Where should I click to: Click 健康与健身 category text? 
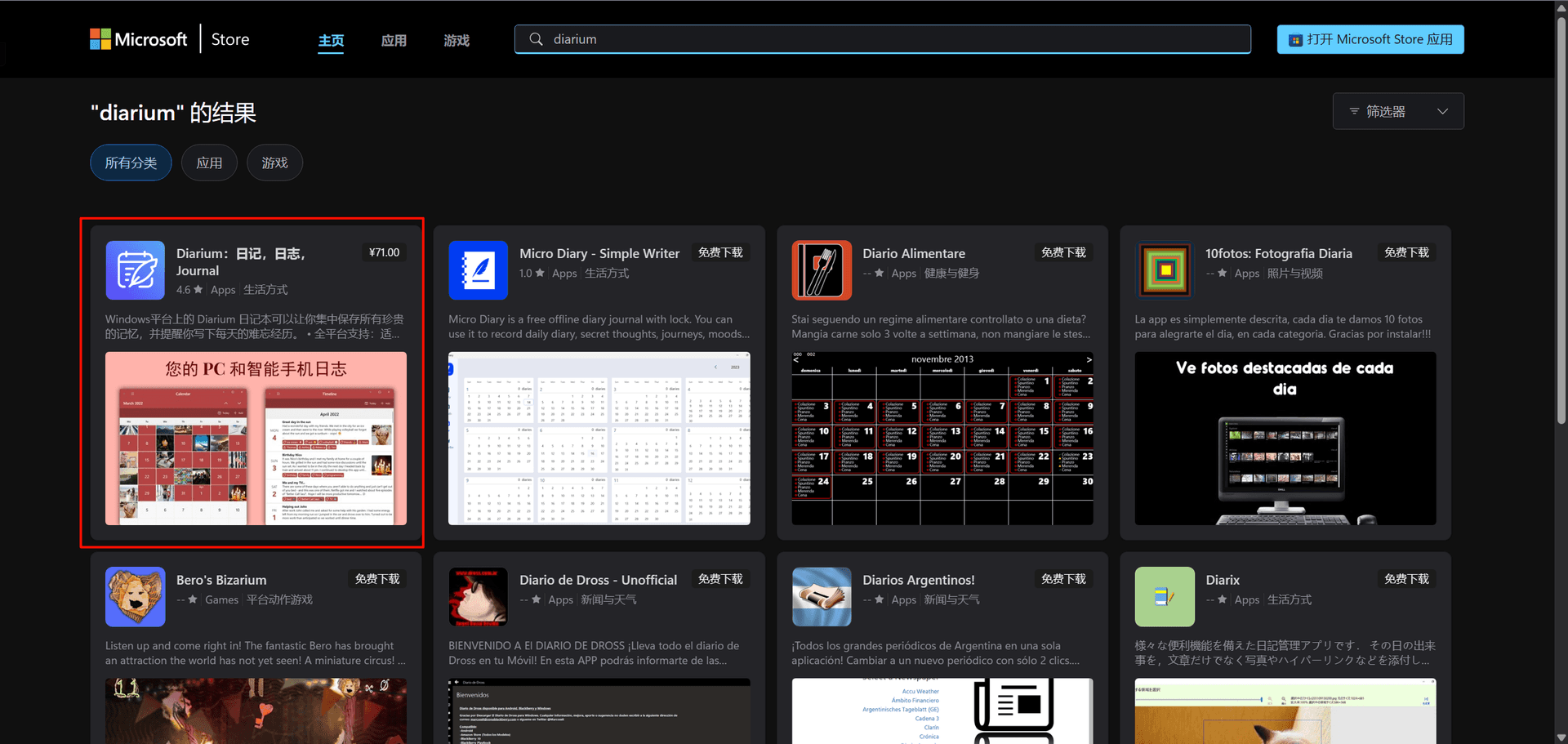951,274
